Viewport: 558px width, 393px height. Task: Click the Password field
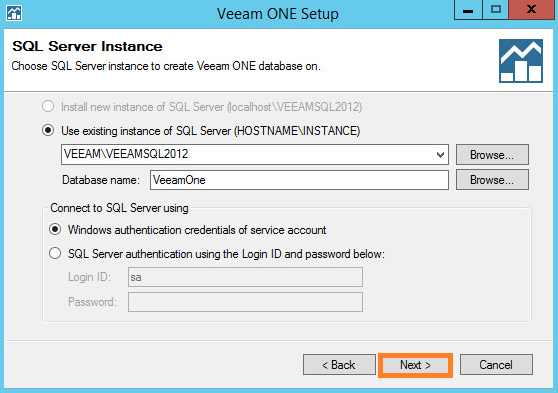pos(245,302)
